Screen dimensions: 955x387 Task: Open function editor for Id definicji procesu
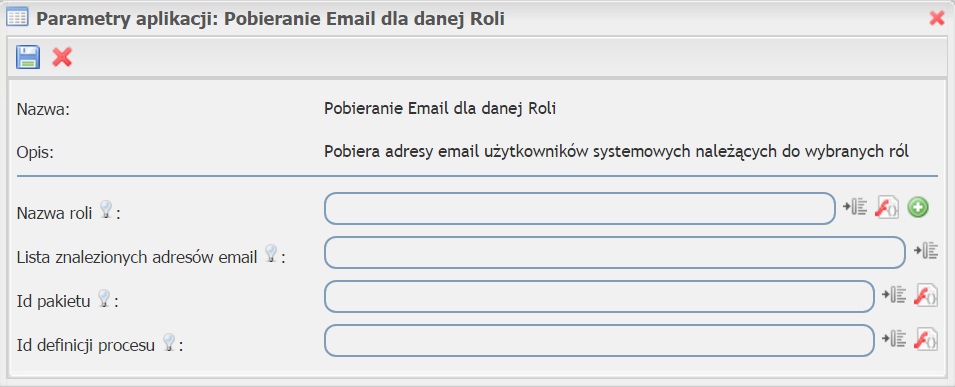coord(926,339)
